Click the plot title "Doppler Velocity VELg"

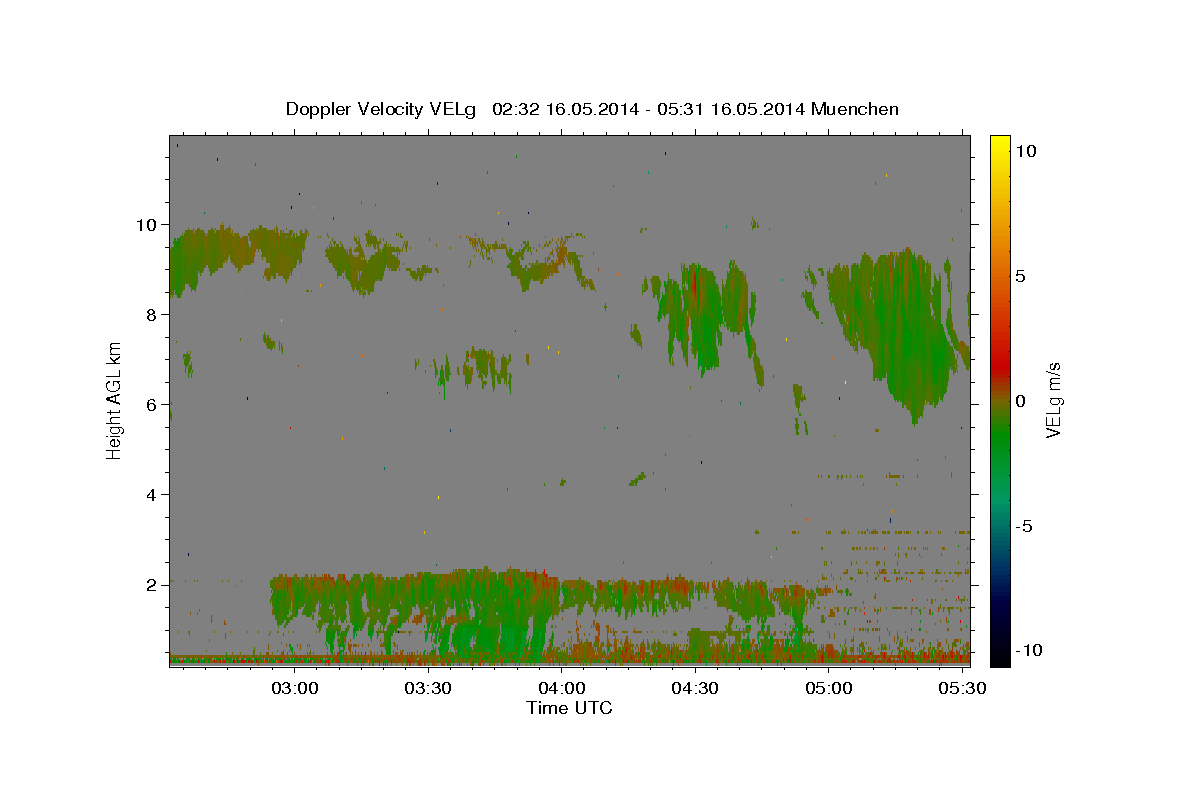(381, 109)
